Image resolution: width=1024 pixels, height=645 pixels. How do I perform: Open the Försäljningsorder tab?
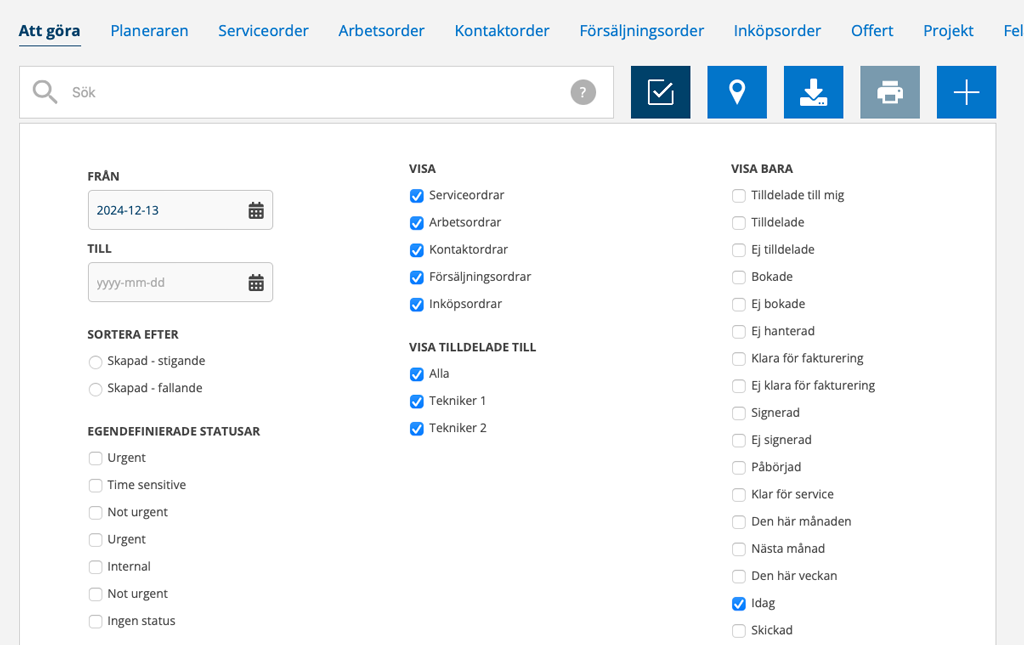coord(641,31)
